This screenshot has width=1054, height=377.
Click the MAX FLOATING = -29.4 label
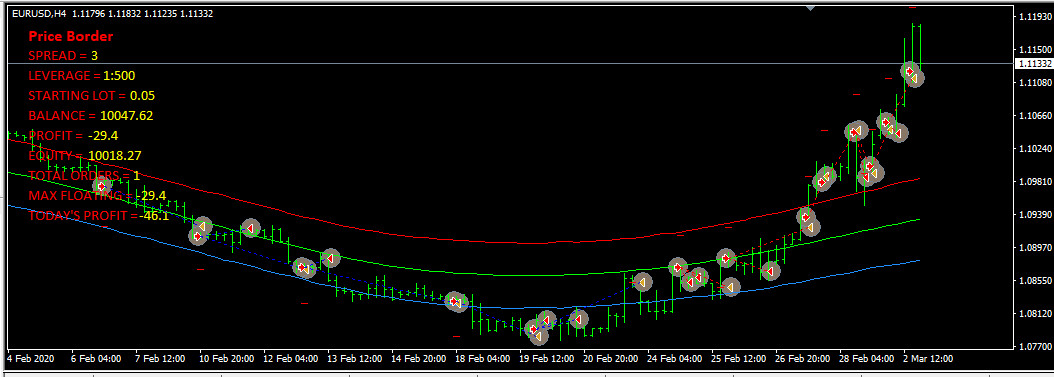97,196
